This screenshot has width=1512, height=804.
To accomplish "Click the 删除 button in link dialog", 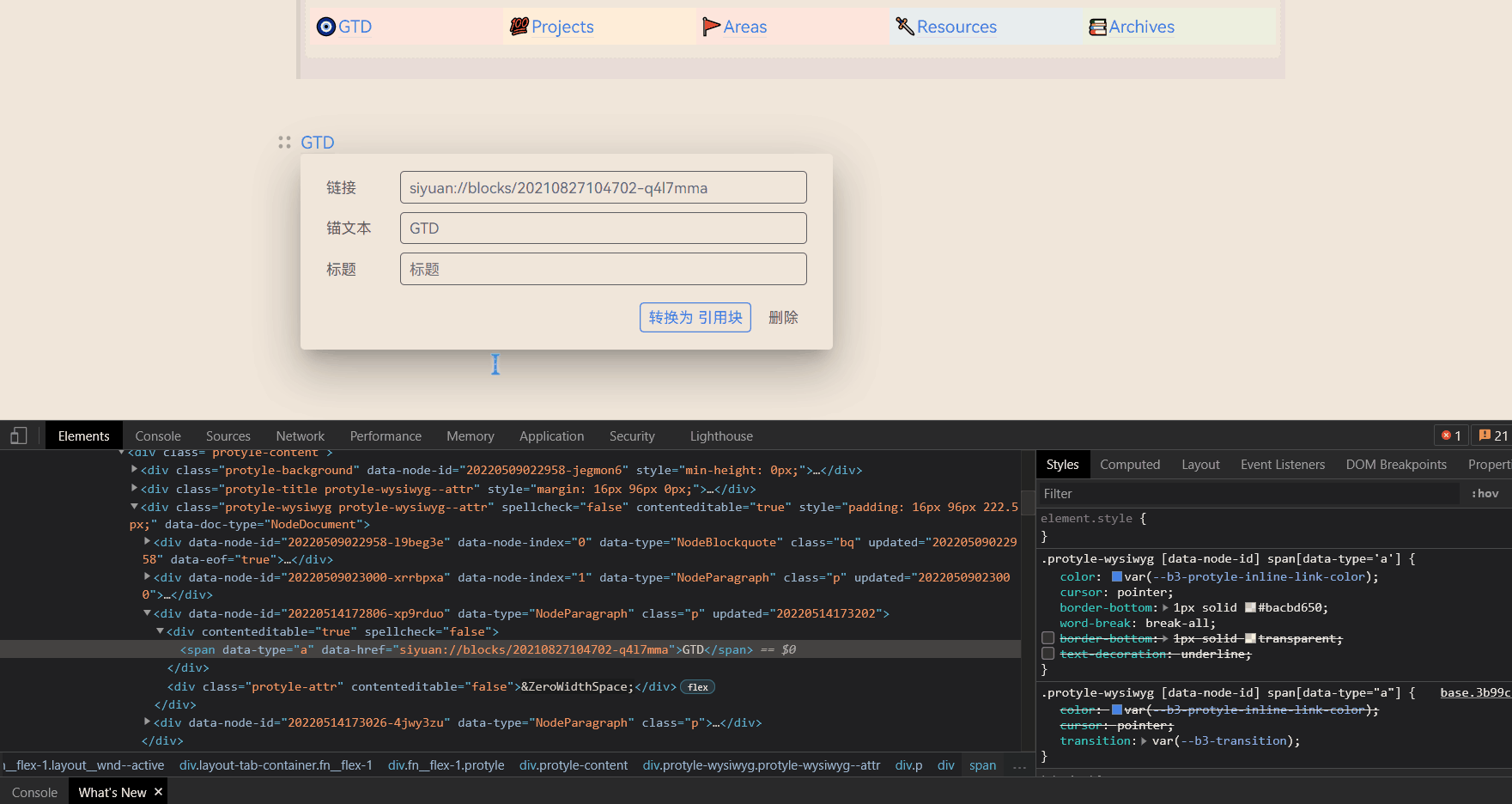I will (x=783, y=318).
